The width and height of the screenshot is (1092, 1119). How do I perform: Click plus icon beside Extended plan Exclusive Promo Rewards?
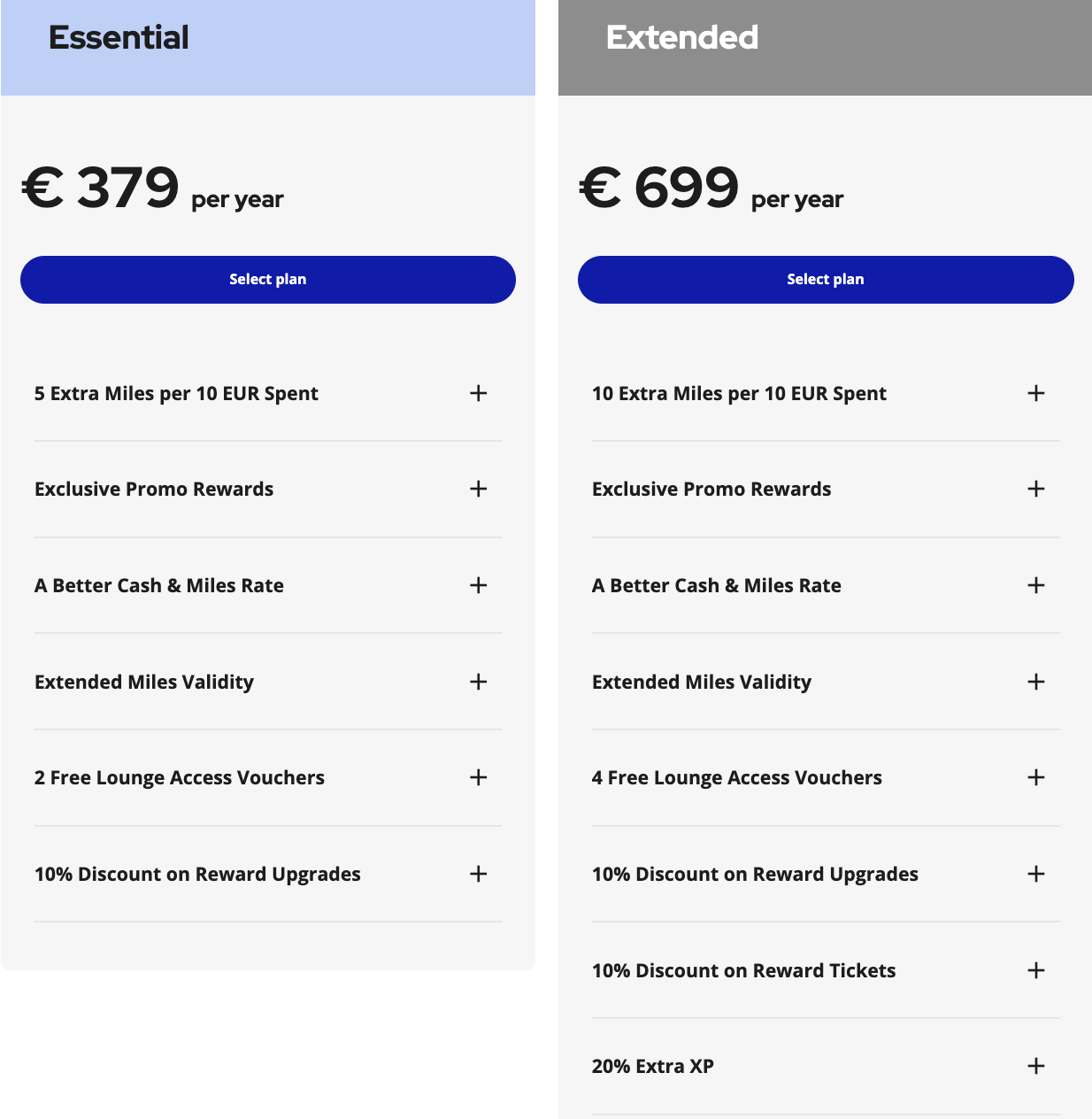tap(1036, 489)
